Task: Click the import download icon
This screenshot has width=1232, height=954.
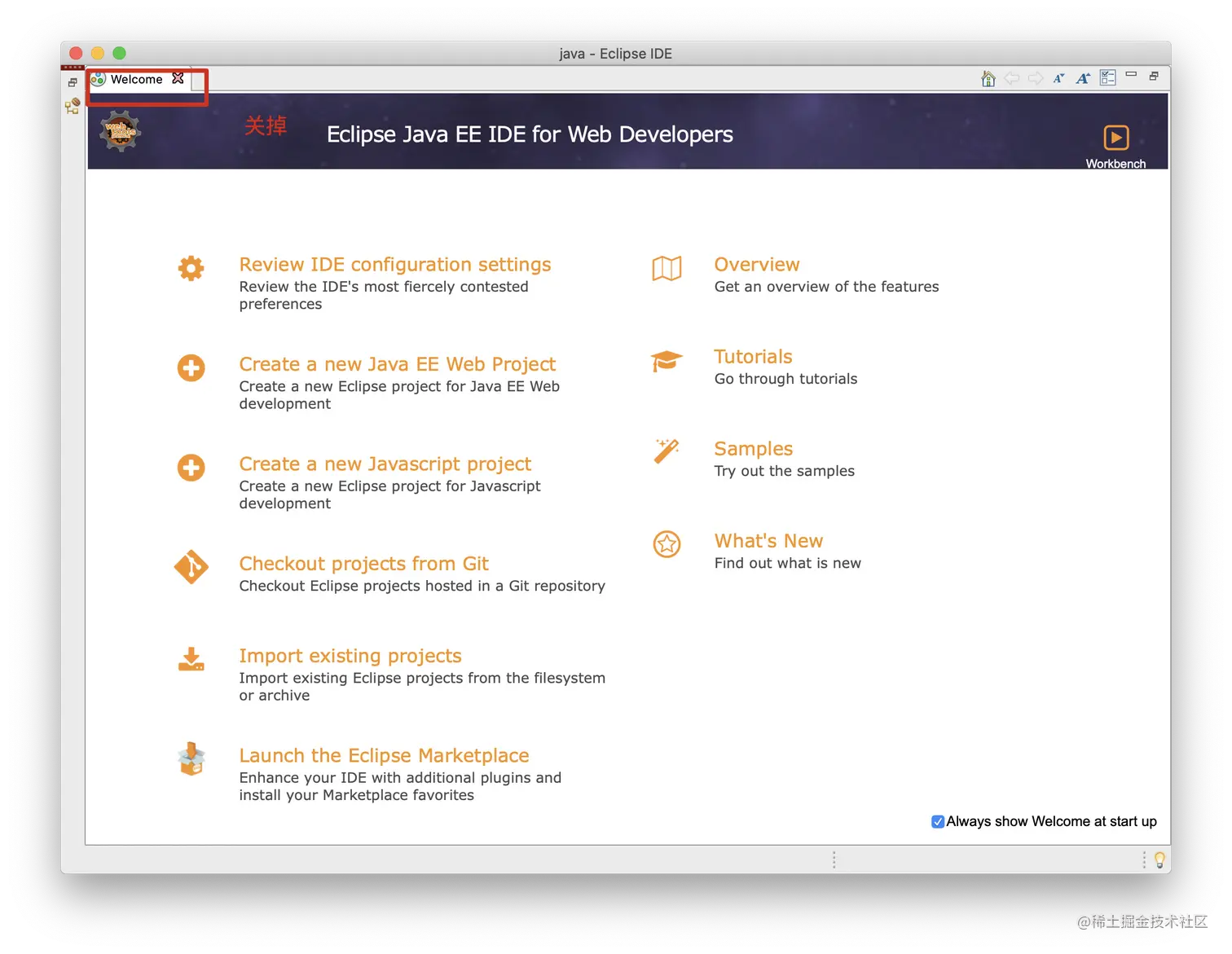Action: 191,659
